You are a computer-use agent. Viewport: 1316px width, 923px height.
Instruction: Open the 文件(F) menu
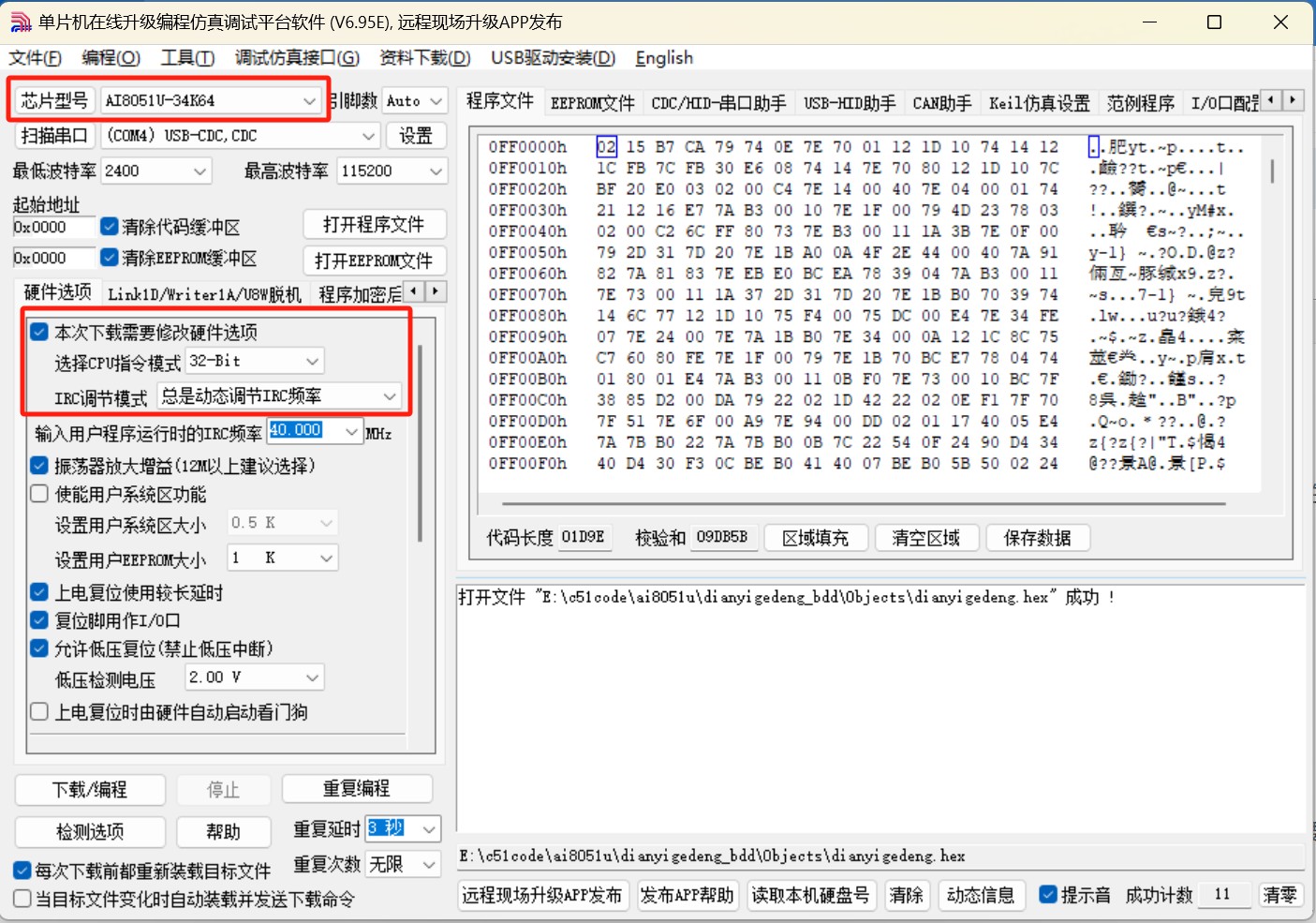tap(36, 58)
